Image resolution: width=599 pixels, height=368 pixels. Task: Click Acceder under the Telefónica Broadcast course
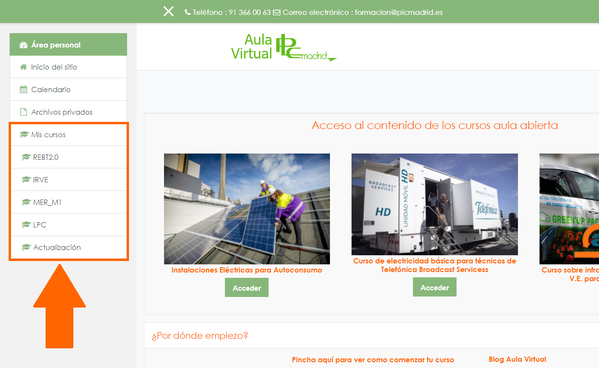click(435, 287)
